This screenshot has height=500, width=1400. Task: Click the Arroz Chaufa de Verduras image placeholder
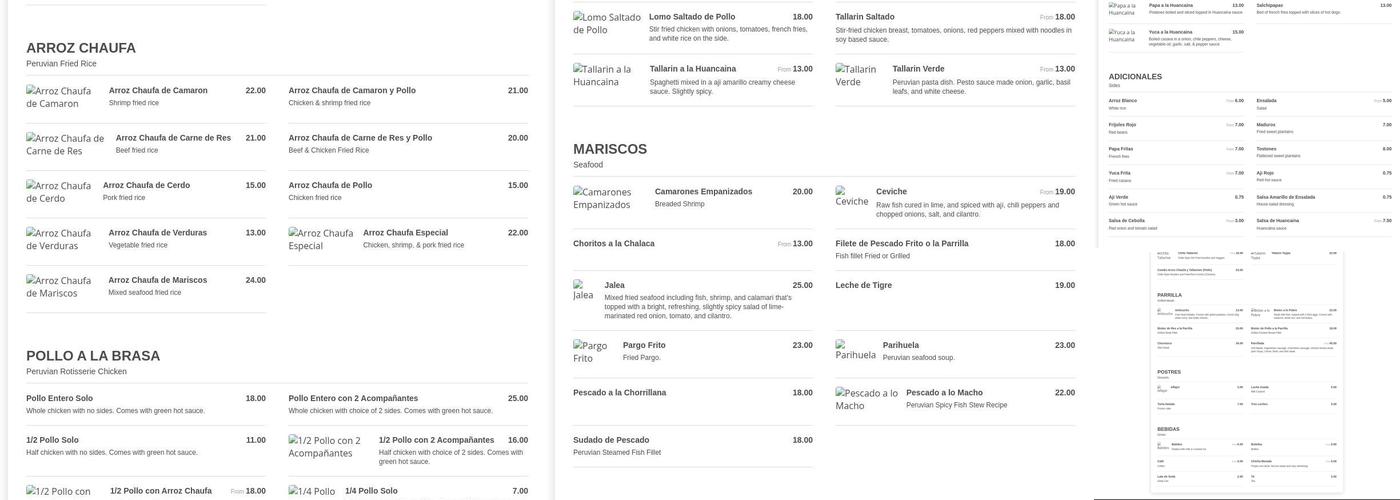click(59, 239)
